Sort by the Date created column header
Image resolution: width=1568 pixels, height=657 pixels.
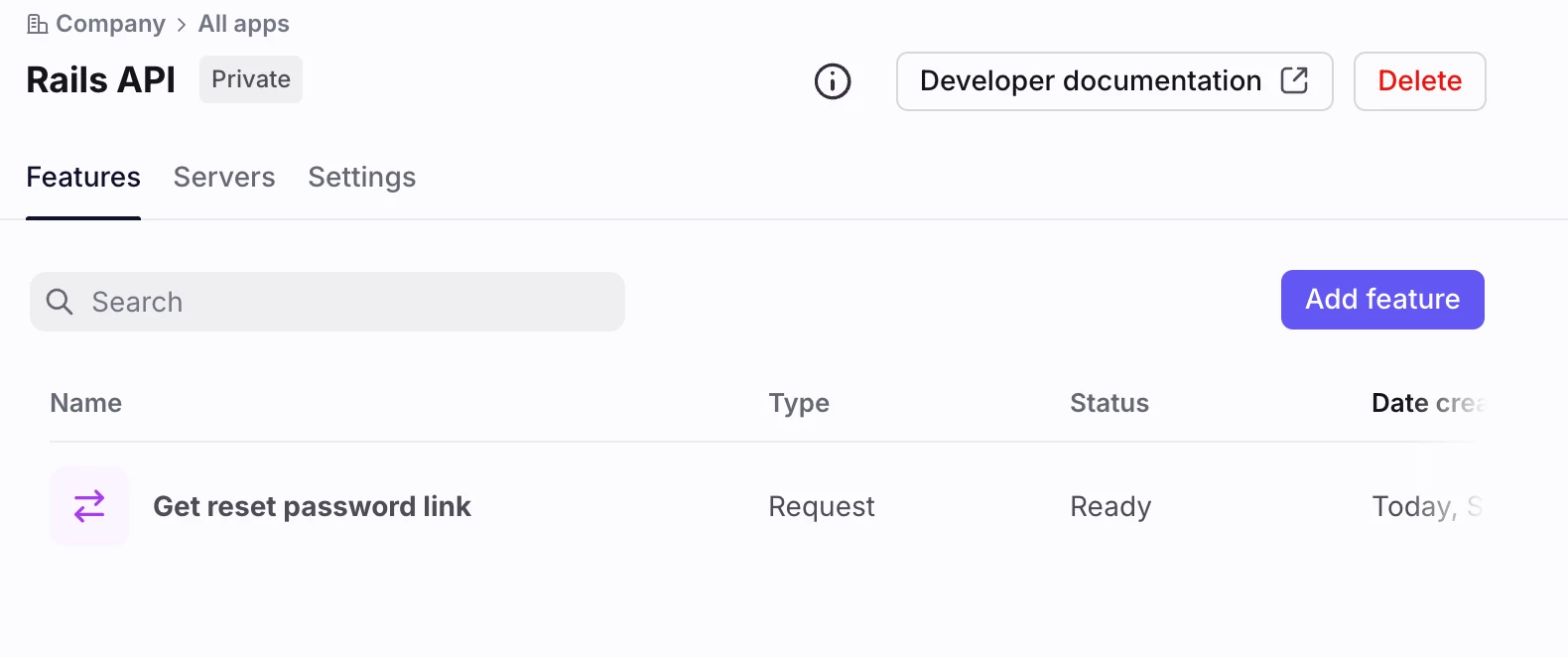point(1428,403)
